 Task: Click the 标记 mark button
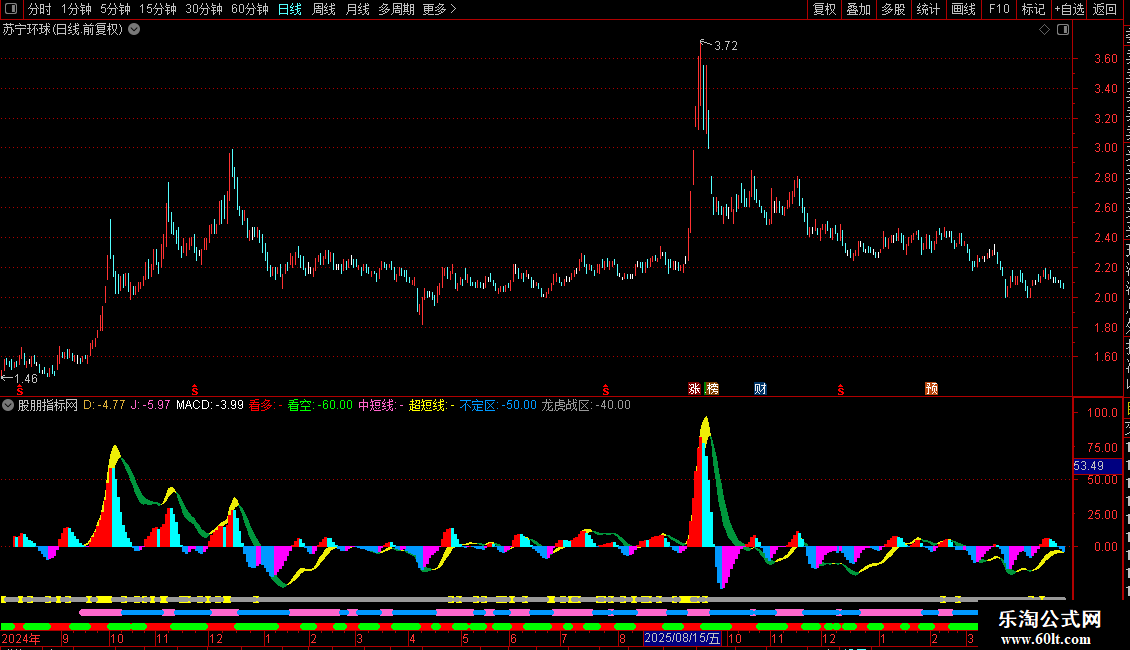[x=1033, y=9]
